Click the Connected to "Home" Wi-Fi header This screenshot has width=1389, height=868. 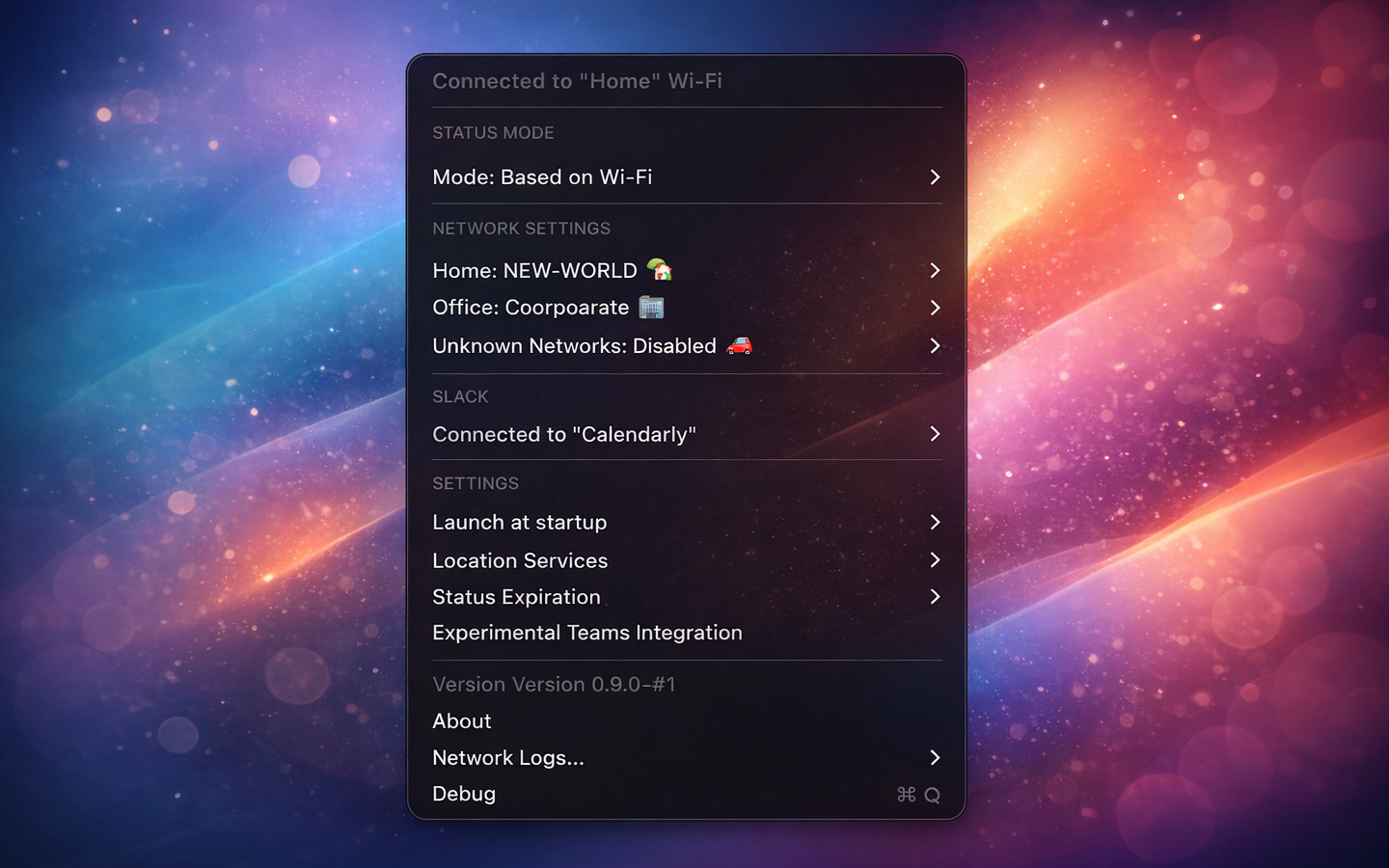[577, 81]
